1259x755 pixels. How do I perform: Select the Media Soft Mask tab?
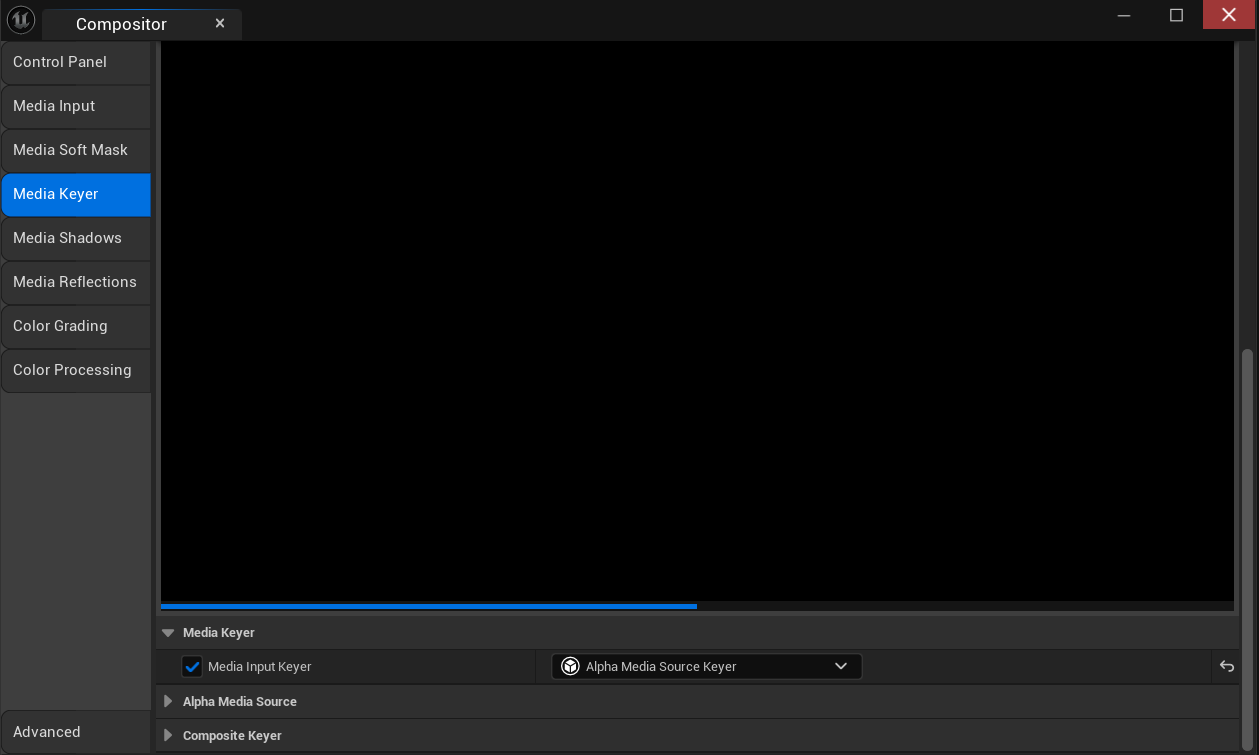(x=75, y=150)
